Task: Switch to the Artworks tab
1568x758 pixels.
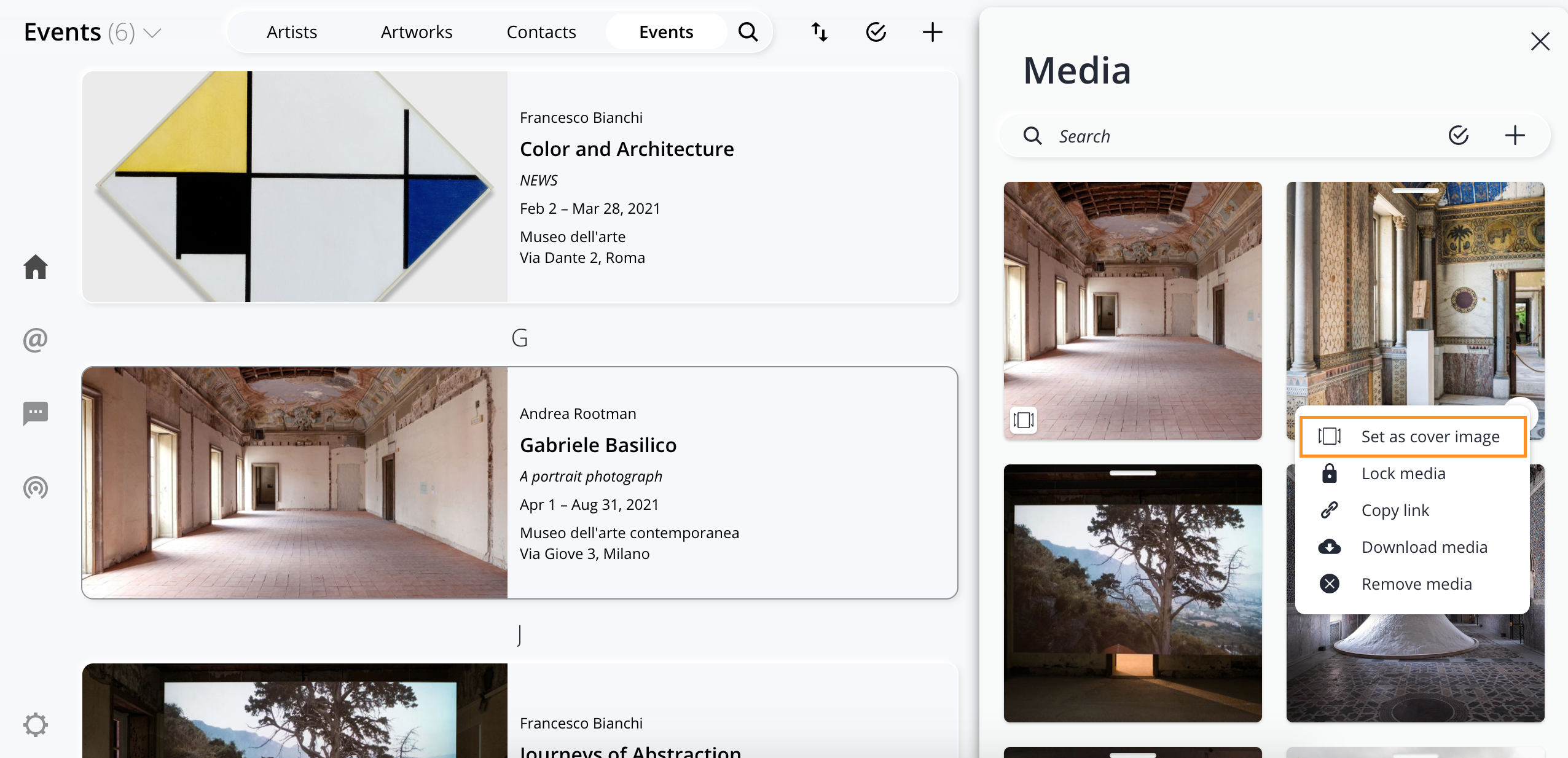Action: [417, 32]
